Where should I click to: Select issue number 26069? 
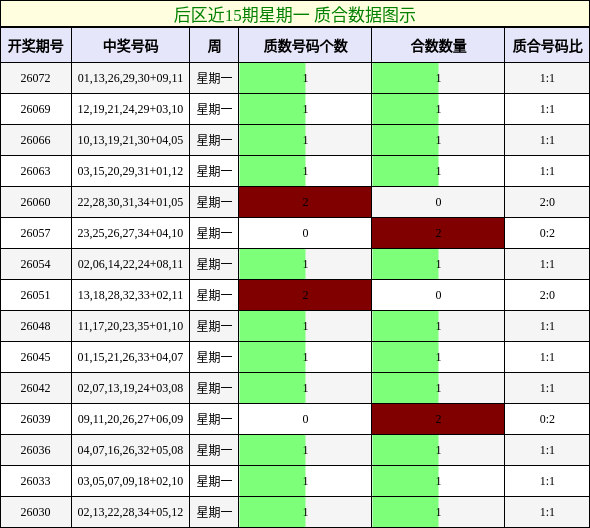point(35,109)
